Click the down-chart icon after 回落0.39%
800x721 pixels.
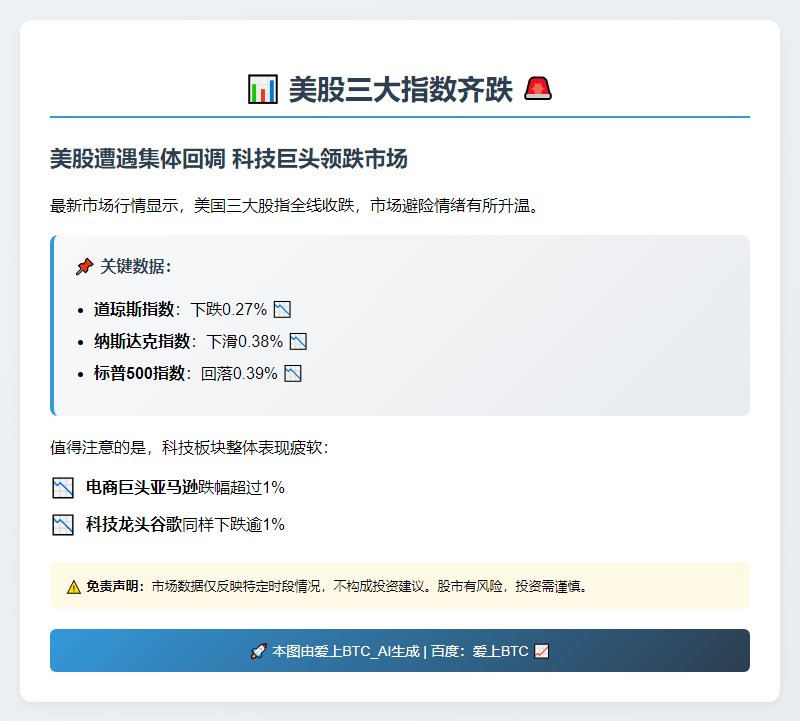[293, 374]
